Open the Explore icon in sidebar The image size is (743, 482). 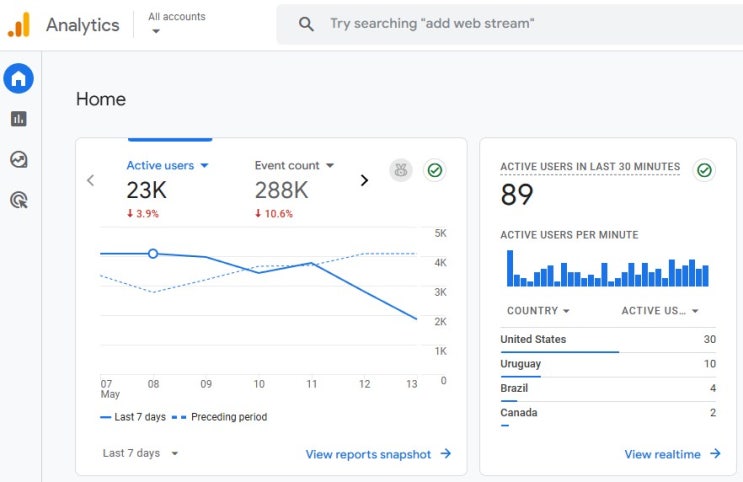[x=18, y=160]
